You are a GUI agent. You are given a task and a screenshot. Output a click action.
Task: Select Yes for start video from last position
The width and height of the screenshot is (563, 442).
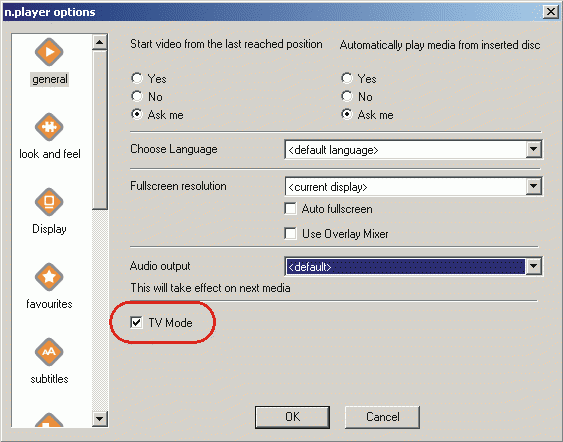(137, 78)
